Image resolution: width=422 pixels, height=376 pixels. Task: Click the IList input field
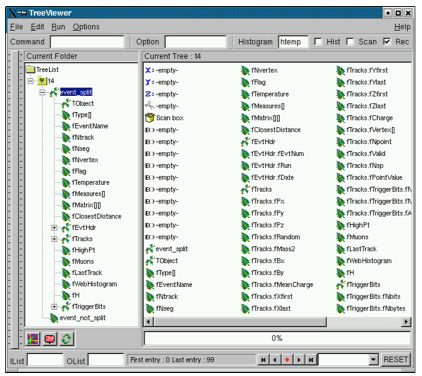pos(45,360)
